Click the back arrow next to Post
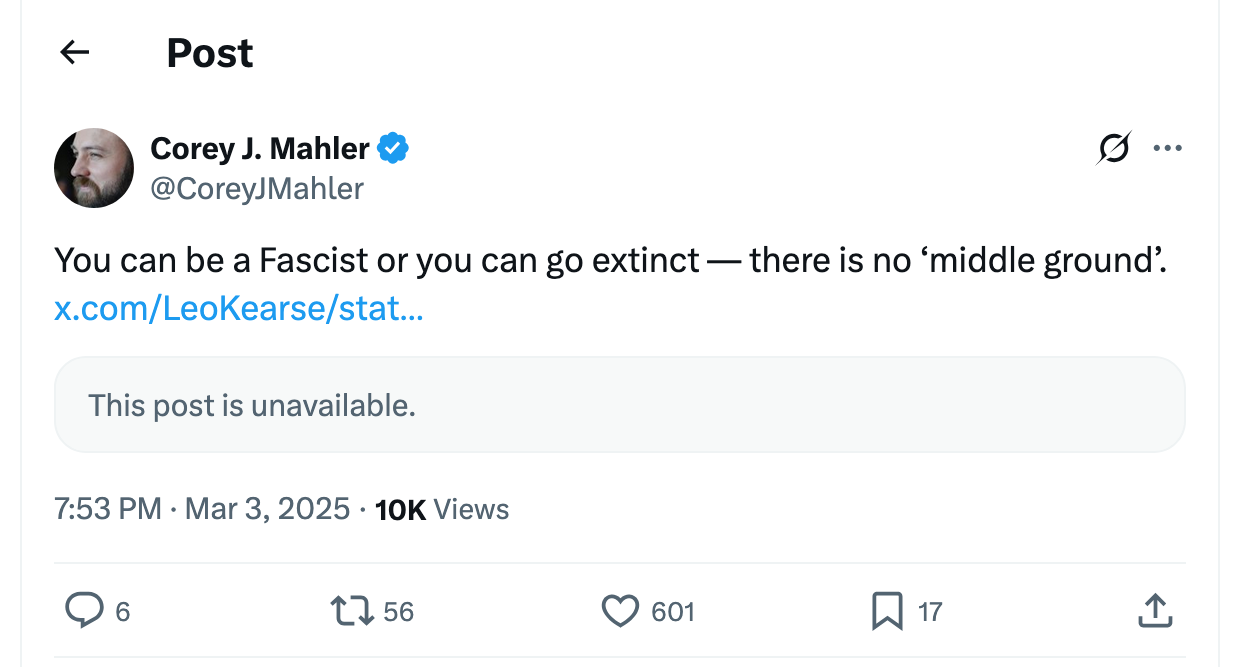This screenshot has width=1237, height=667. click(x=75, y=53)
